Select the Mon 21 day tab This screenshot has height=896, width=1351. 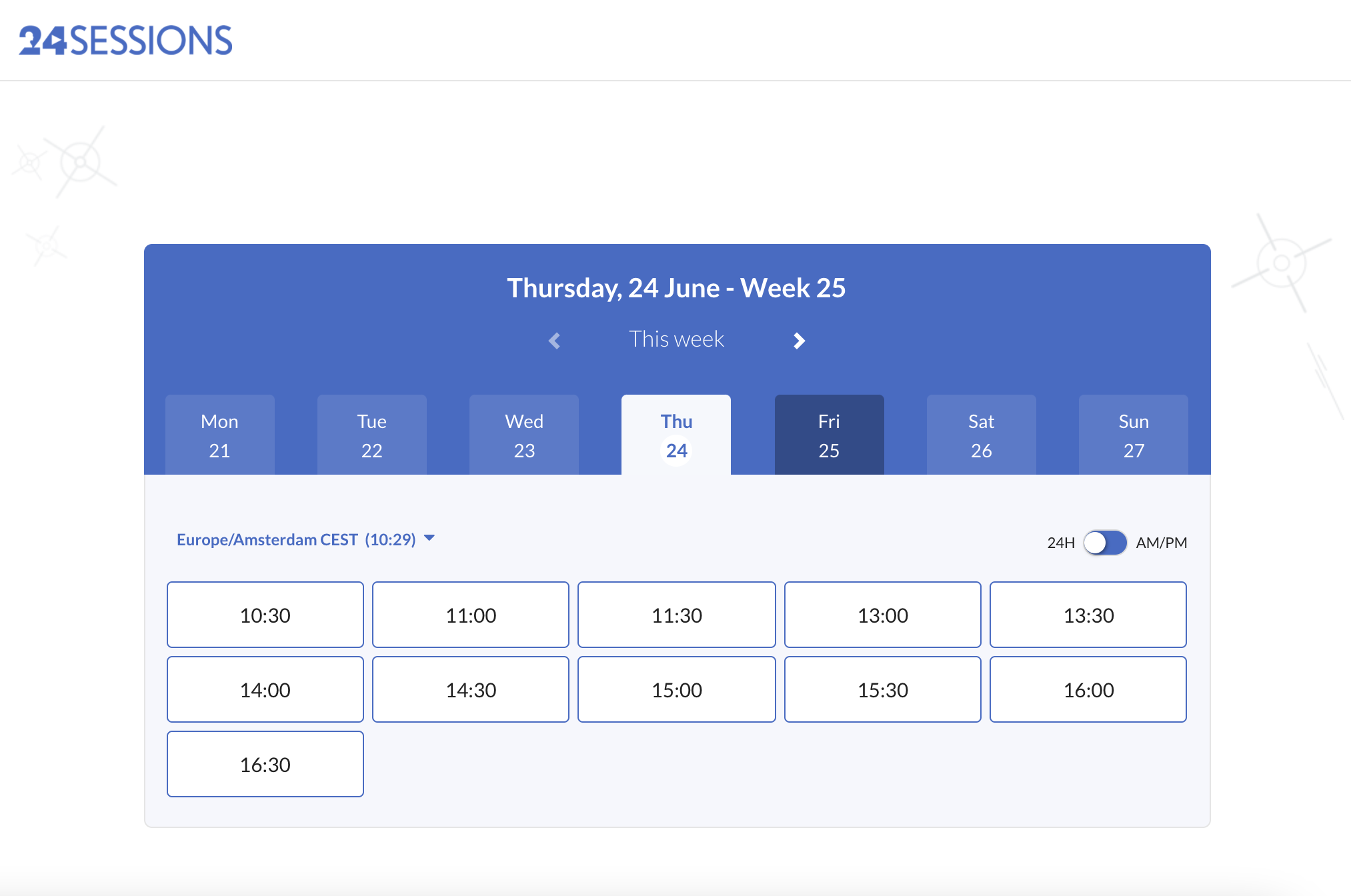219,435
